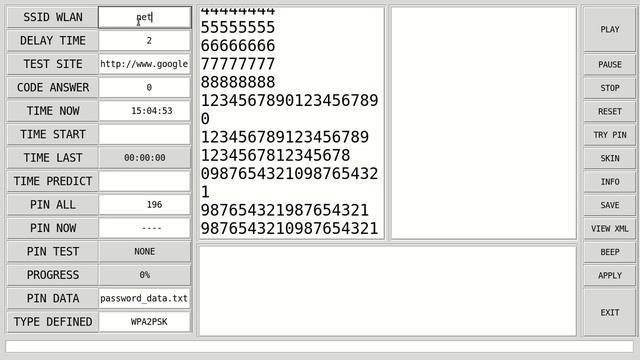Click the TRY PIN button

point(609,135)
